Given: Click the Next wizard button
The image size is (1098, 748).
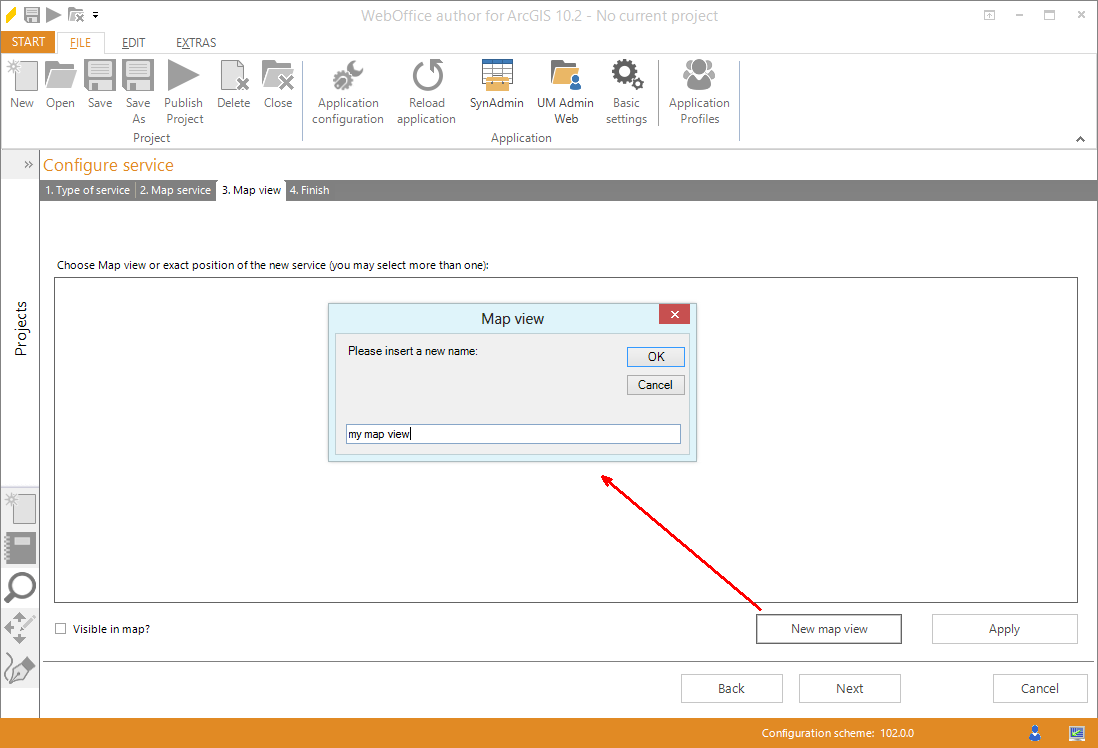Looking at the screenshot, I should [849, 688].
